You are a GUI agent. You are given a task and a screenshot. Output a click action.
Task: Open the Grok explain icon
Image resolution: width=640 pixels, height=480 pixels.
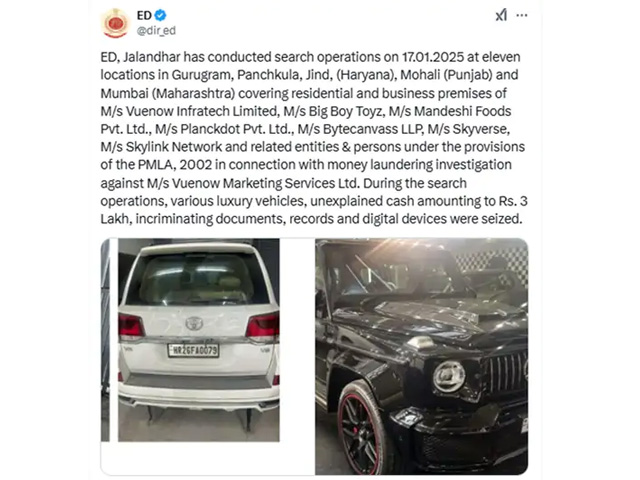click(x=501, y=16)
